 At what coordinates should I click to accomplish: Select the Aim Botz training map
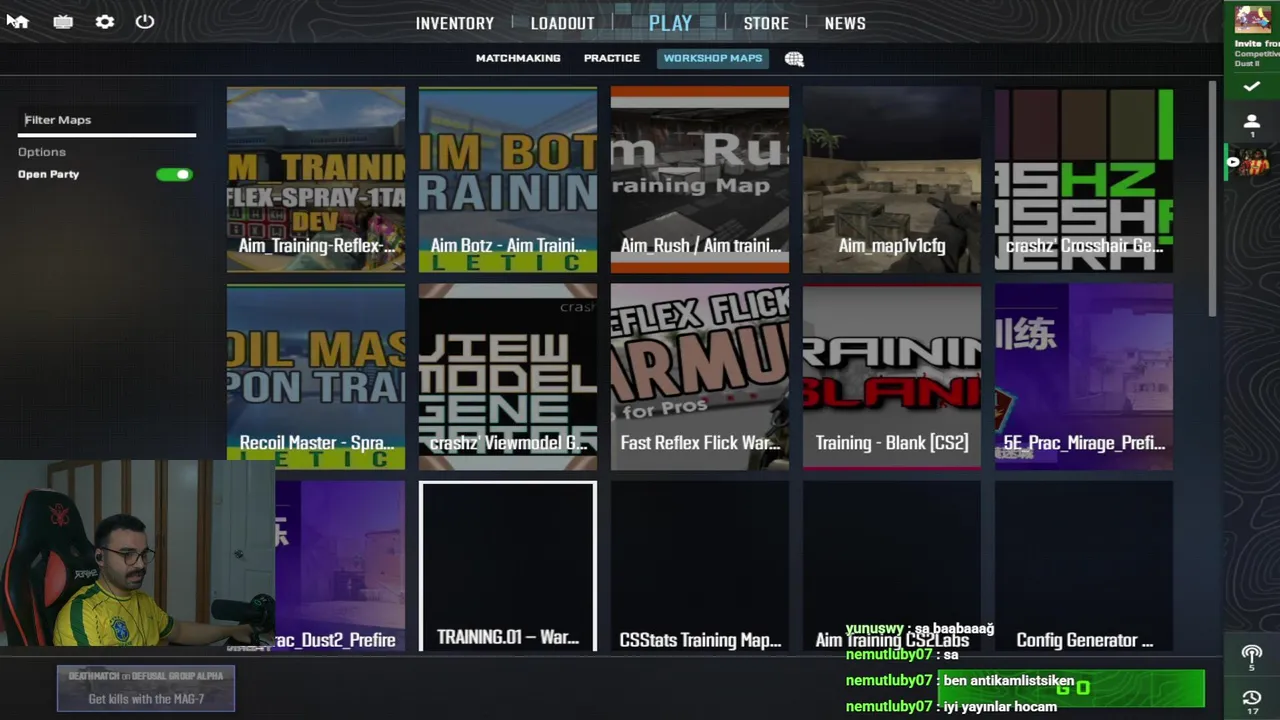pyautogui.click(x=508, y=179)
